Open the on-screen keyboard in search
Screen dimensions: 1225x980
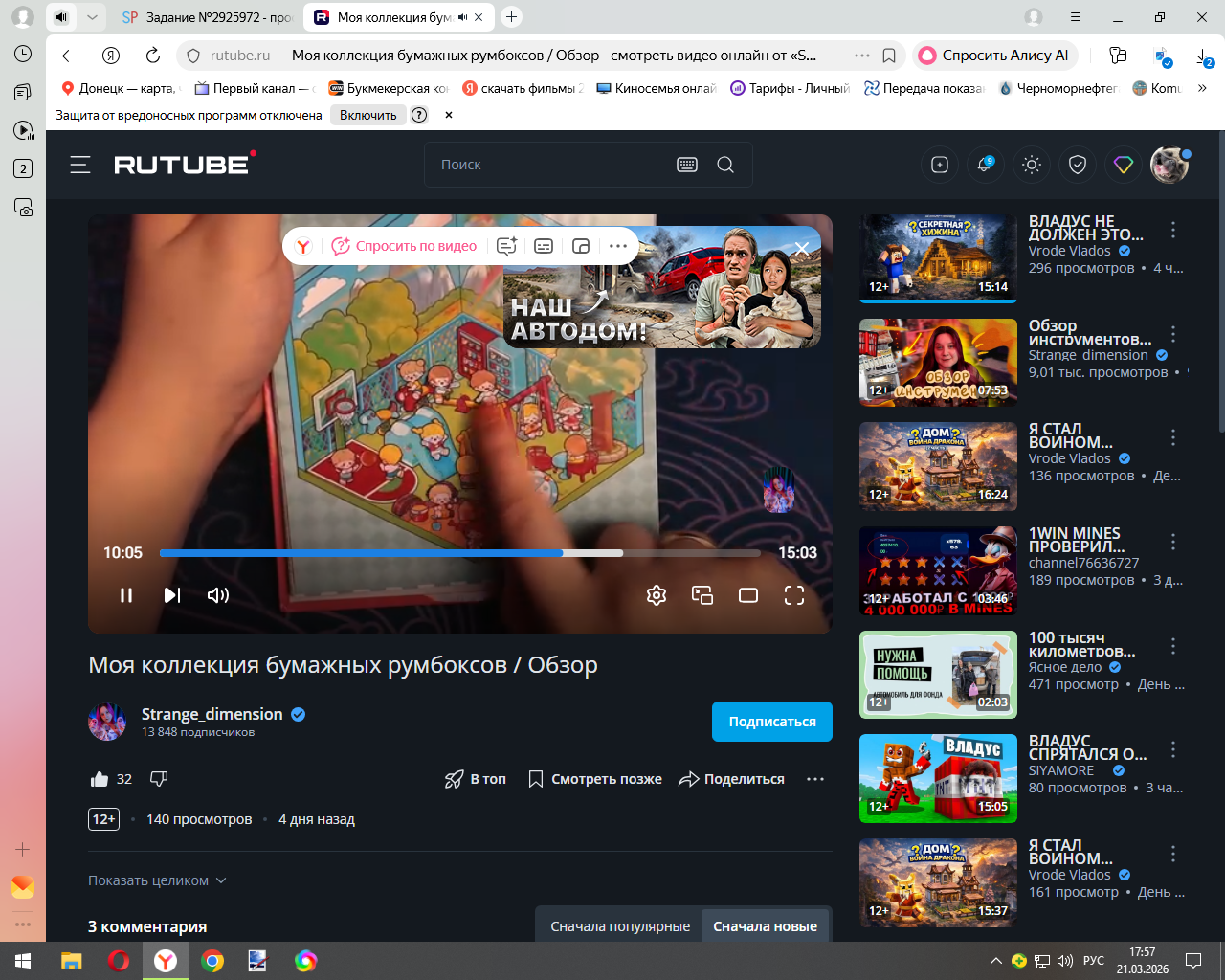click(687, 165)
